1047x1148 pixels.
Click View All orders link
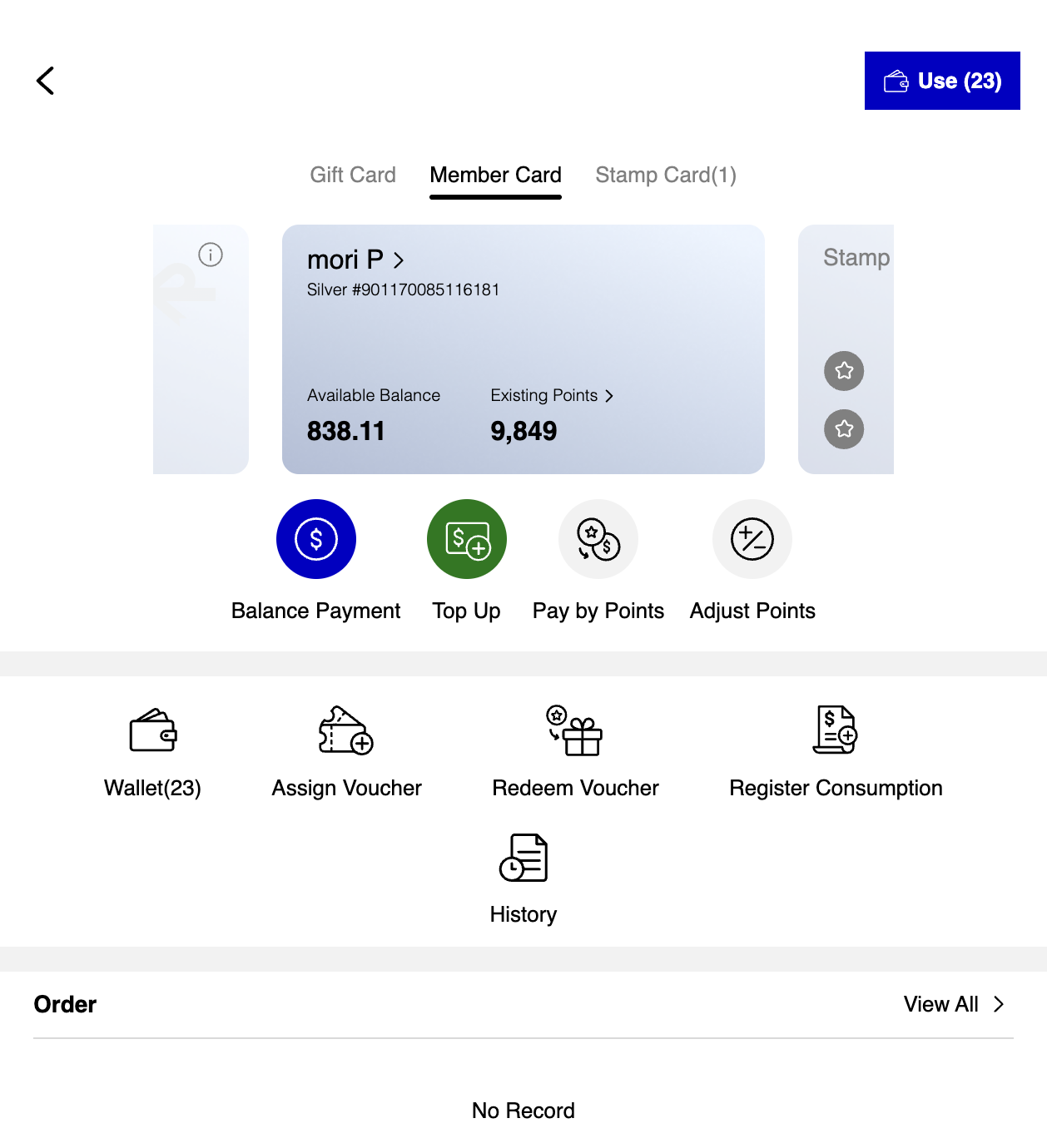955,1004
